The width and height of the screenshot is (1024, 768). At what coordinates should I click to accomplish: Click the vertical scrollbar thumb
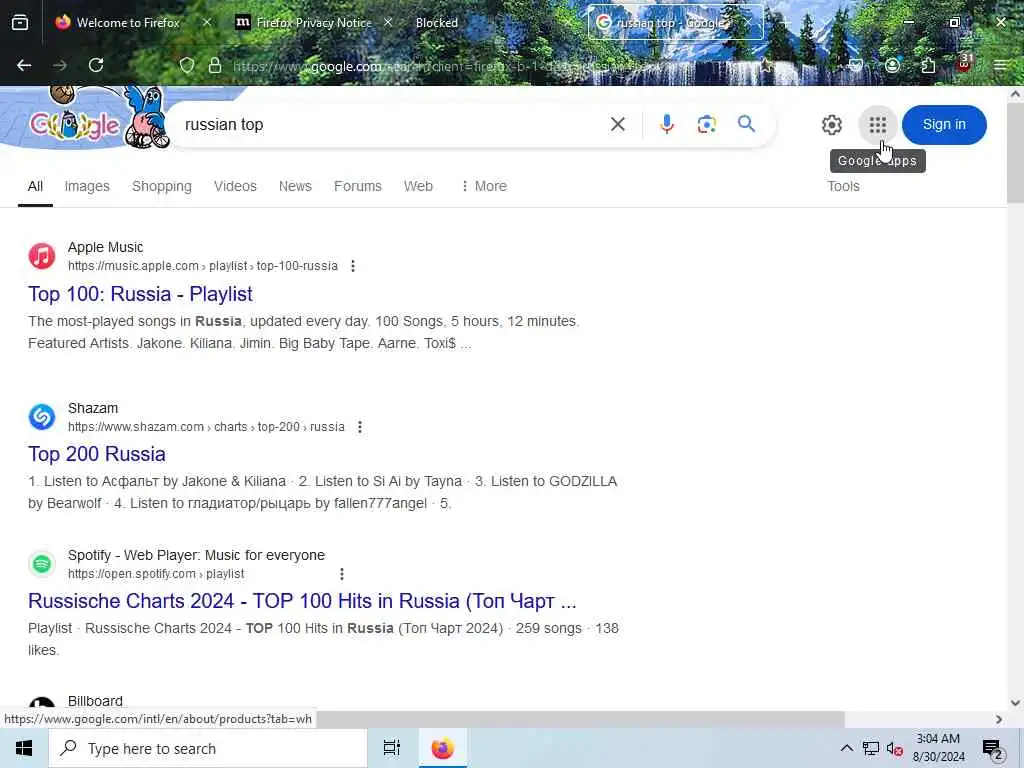click(x=1015, y=153)
